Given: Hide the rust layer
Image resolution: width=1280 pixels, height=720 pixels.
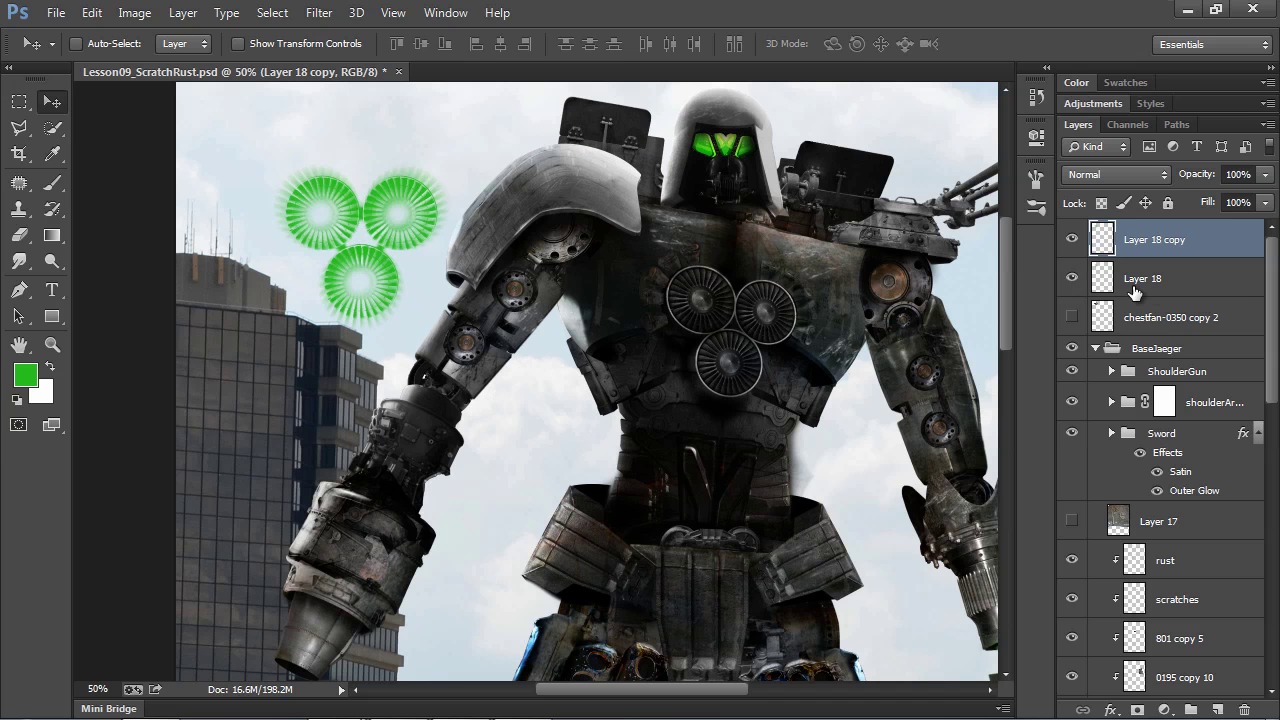Looking at the screenshot, I should point(1072,560).
